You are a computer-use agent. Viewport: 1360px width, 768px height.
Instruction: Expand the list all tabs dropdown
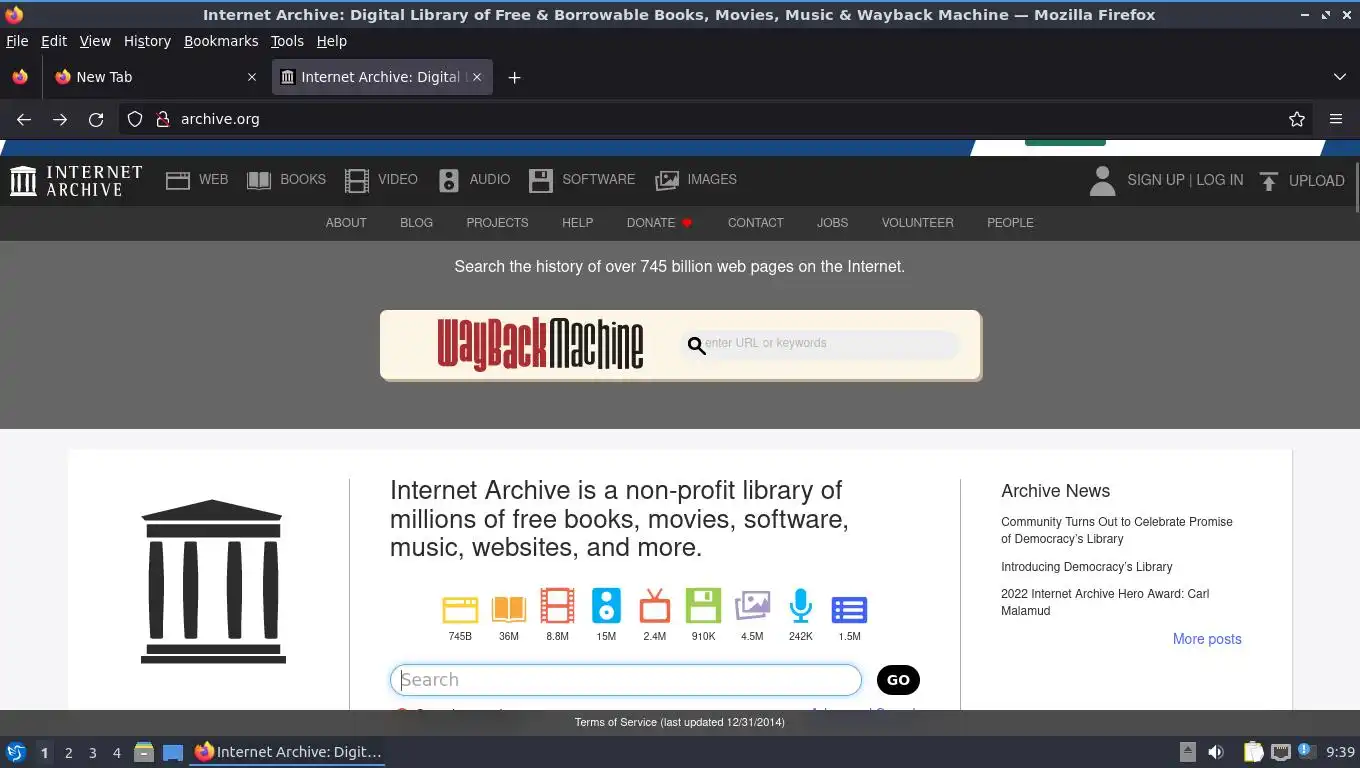point(1340,77)
